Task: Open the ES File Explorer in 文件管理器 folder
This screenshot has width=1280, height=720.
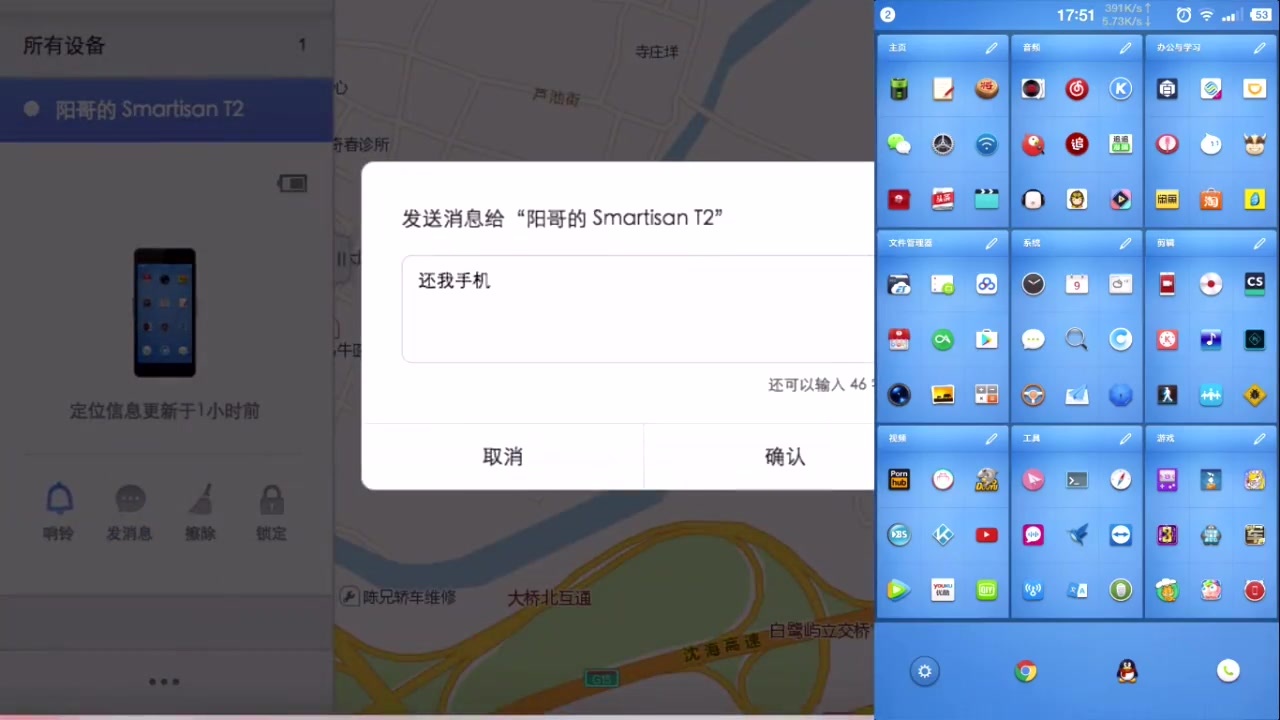Action: 899,285
